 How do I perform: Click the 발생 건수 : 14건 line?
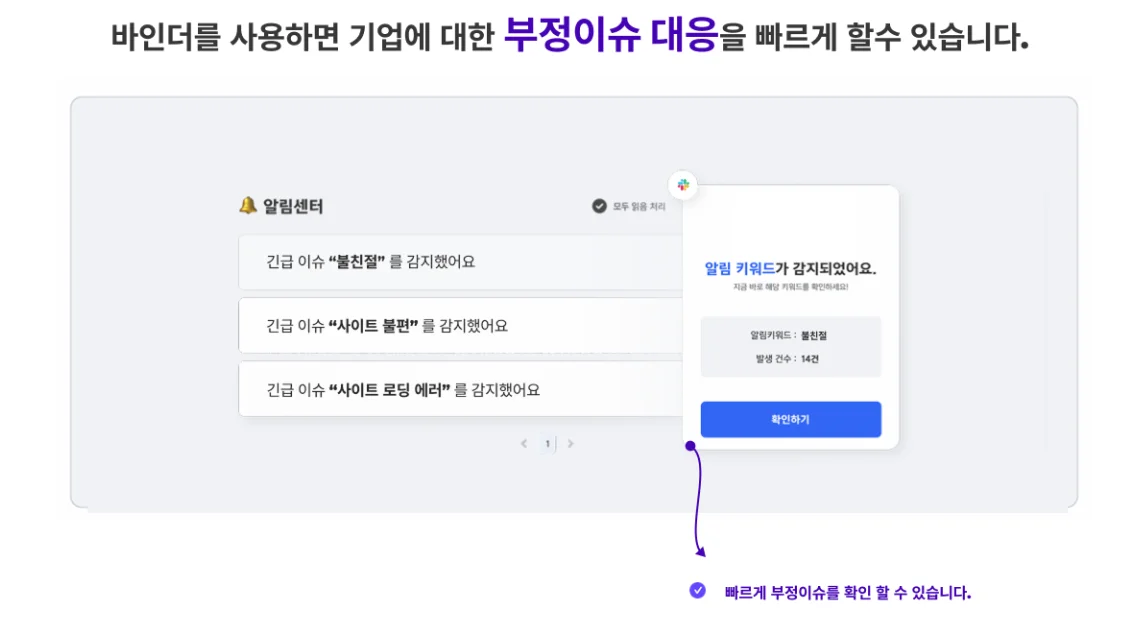click(789, 359)
